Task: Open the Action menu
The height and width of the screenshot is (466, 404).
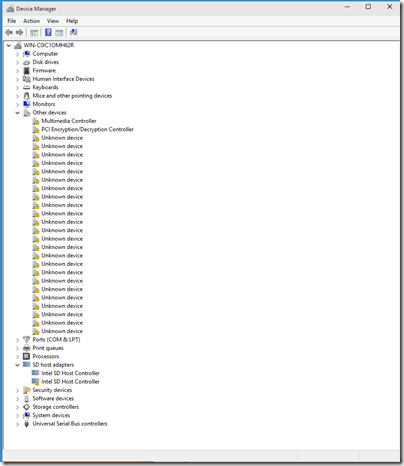Action: point(31,21)
